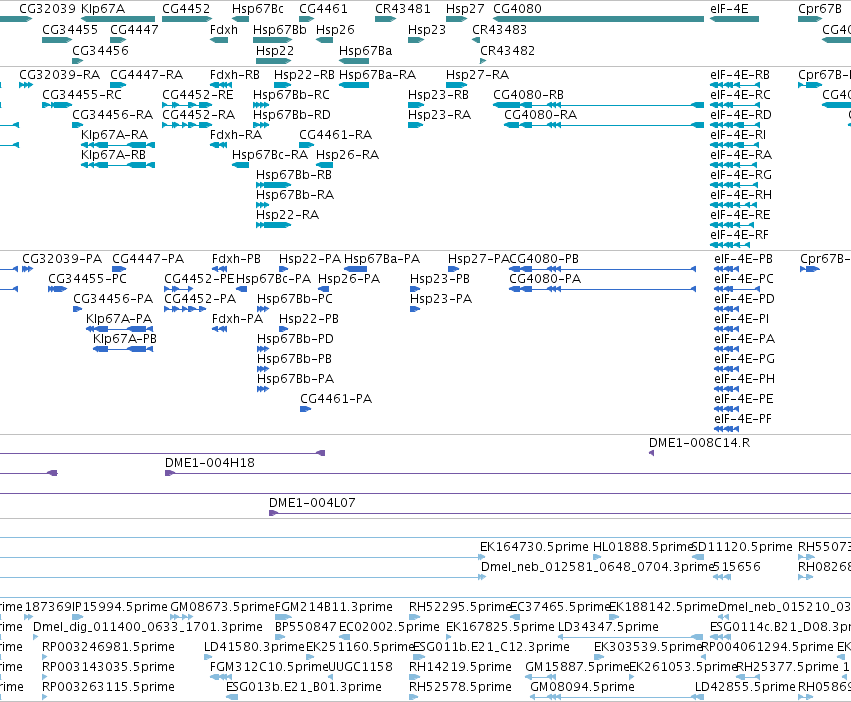Click transcript label Hsp27-RA
Image resolution: width=851 pixels, height=702 pixels.
pyautogui.click(x=477, y=74)
